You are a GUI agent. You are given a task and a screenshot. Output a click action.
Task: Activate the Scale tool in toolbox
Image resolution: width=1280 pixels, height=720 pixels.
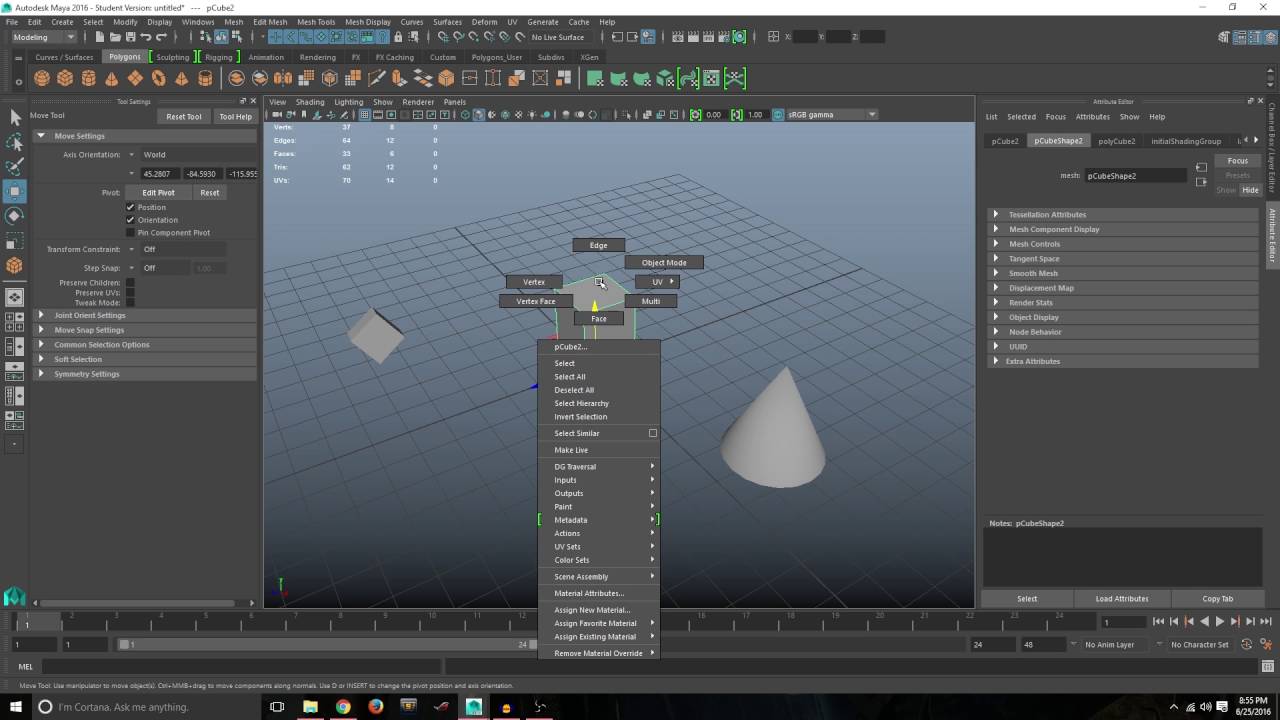click(15, 241)
